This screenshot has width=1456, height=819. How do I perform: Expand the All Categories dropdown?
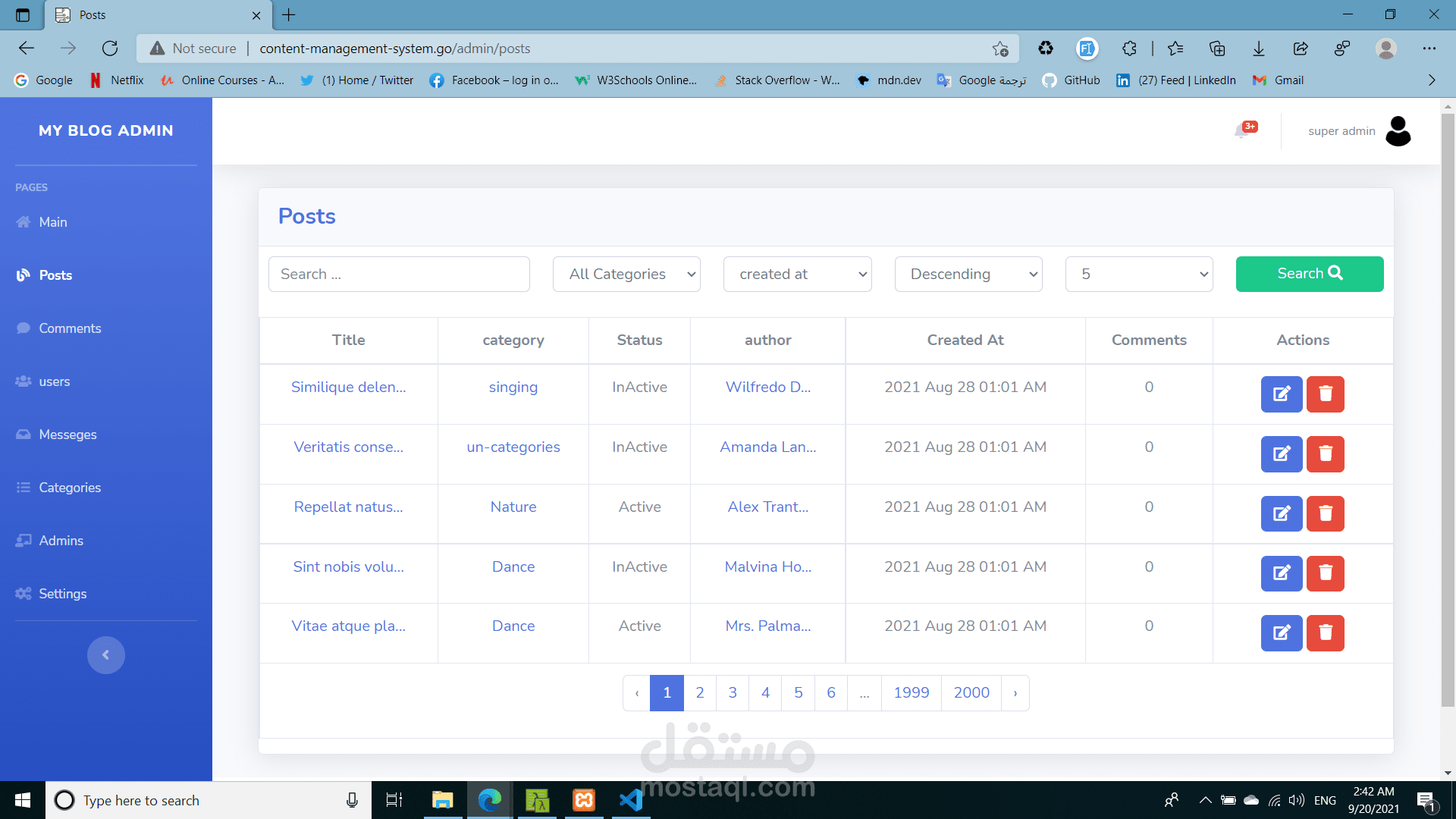tap(626, 274)
